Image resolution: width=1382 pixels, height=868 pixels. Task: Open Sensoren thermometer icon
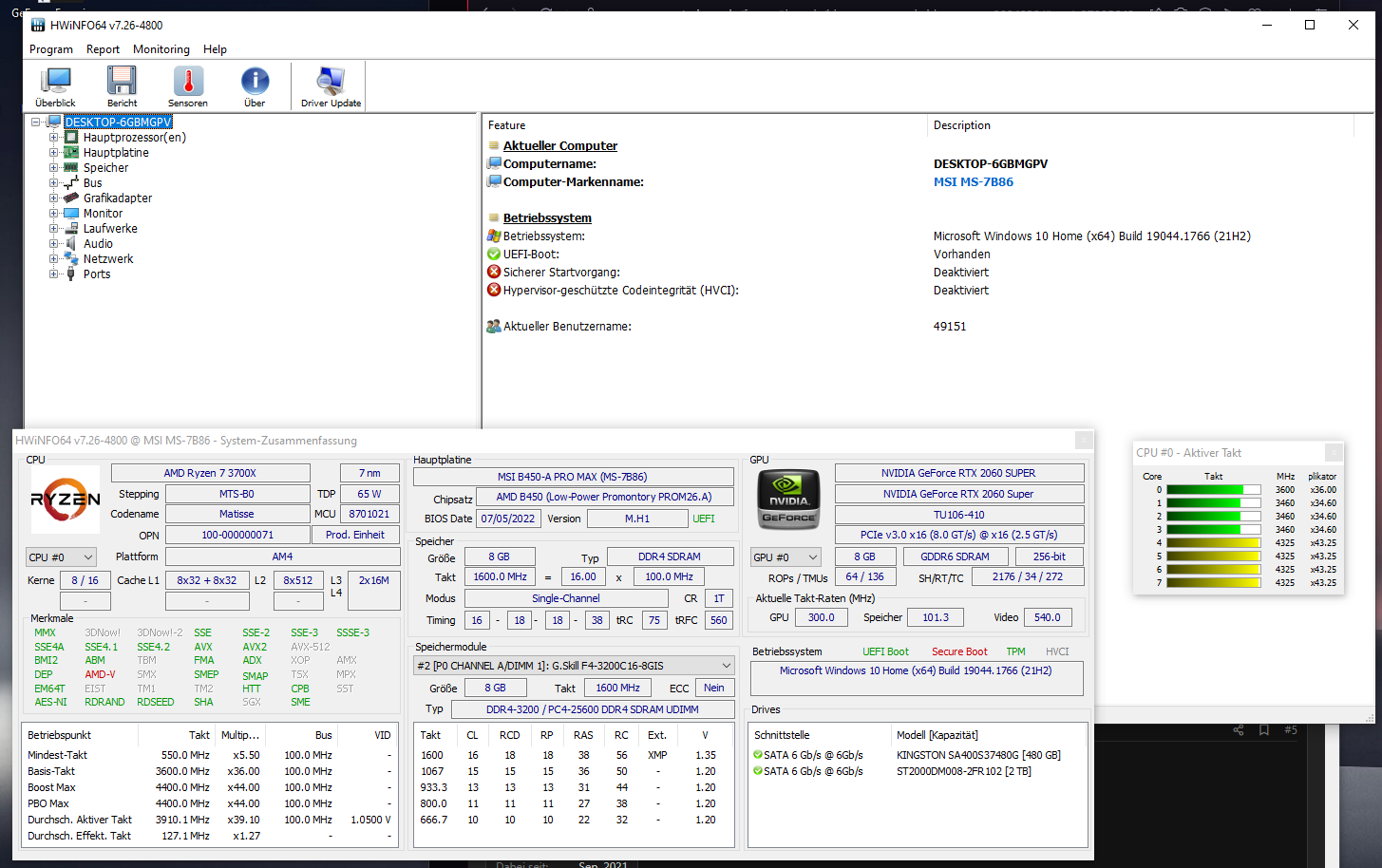pos(188,82)
